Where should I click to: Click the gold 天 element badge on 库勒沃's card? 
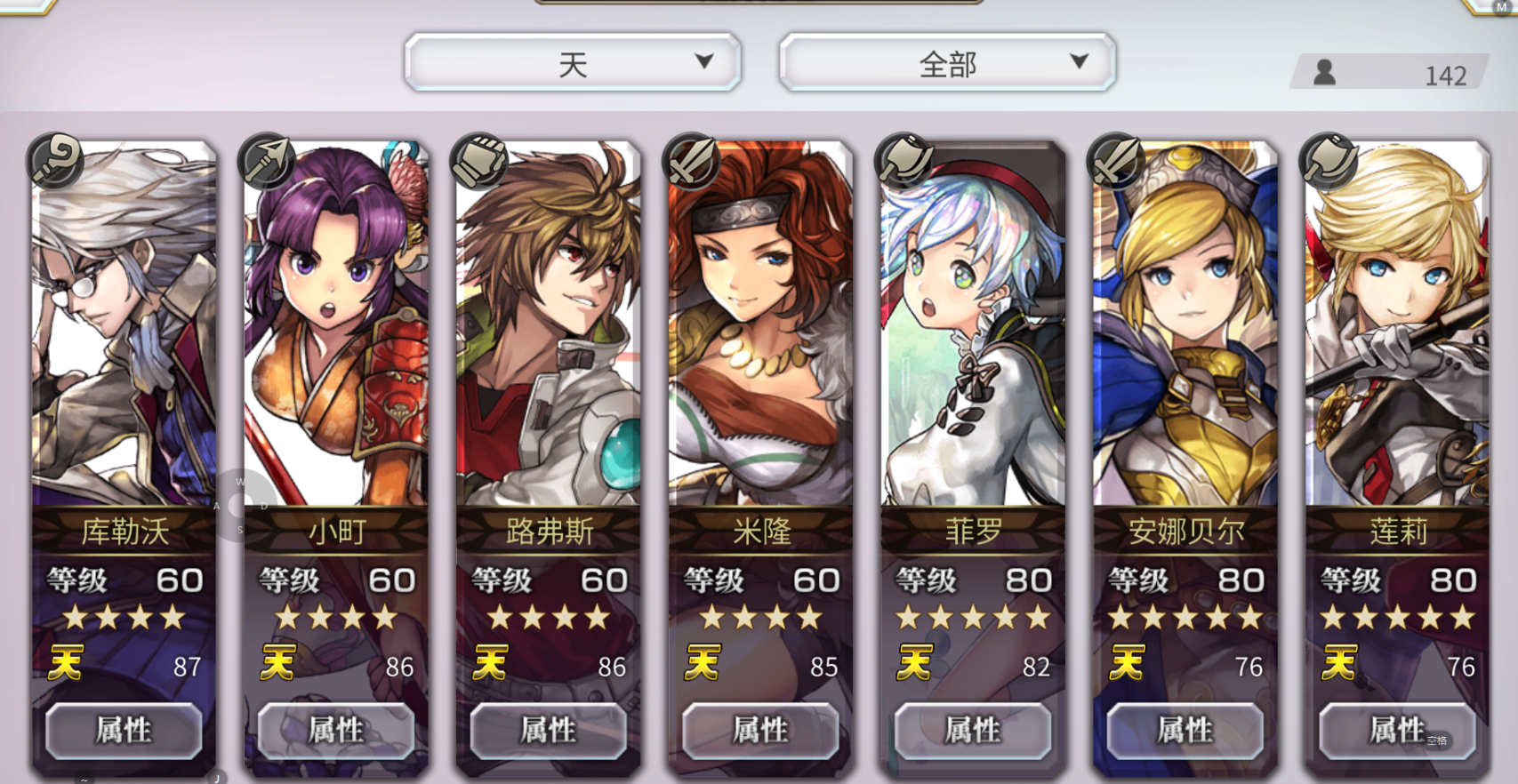(66, 663)
